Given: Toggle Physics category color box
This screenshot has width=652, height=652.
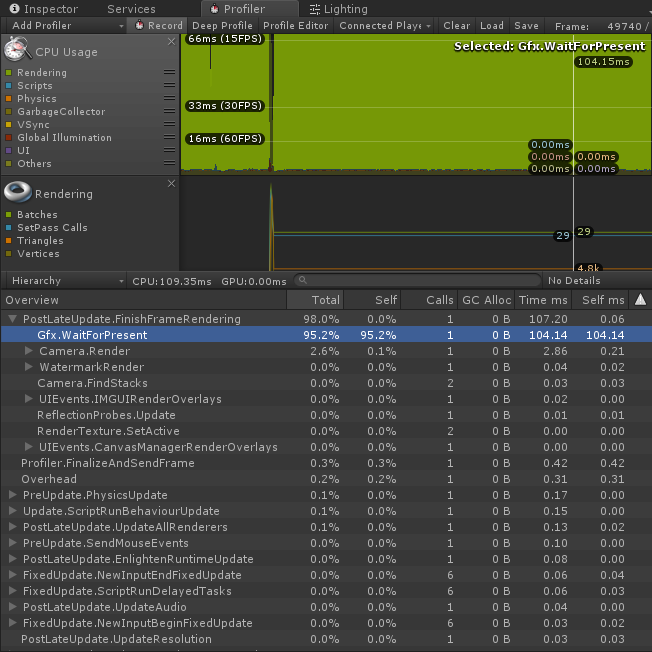Looking at the screenshot, I should coord(8,99).
